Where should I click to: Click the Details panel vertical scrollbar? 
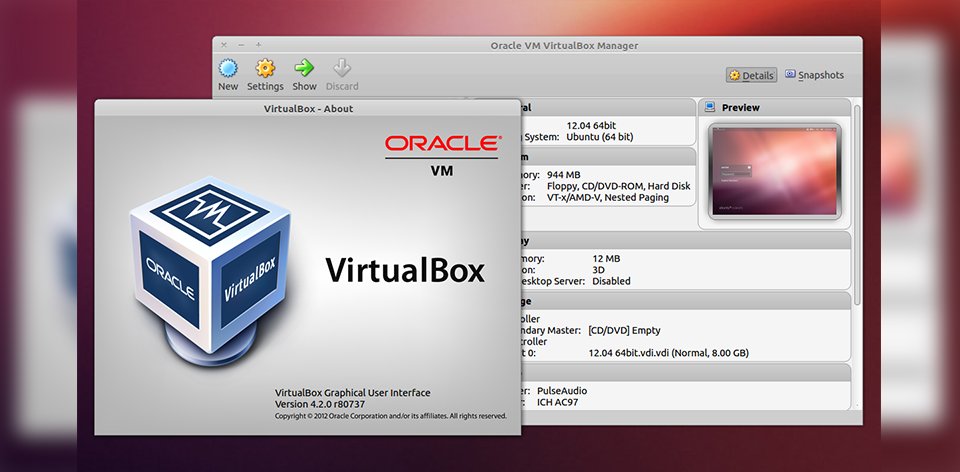point(857,205)
